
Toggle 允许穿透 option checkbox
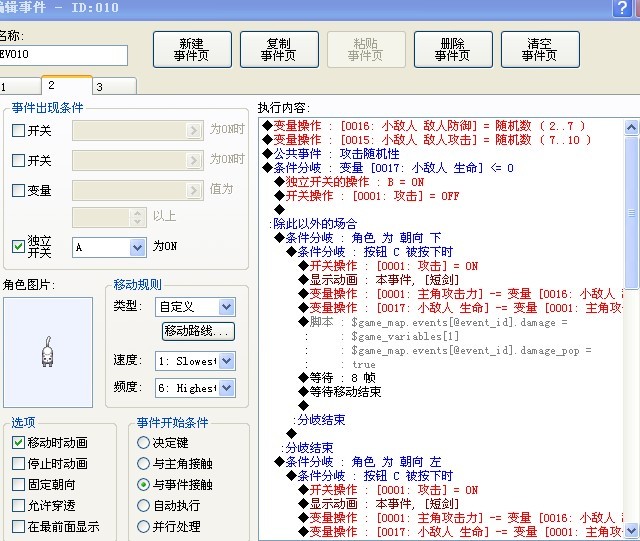pos(18,505)
